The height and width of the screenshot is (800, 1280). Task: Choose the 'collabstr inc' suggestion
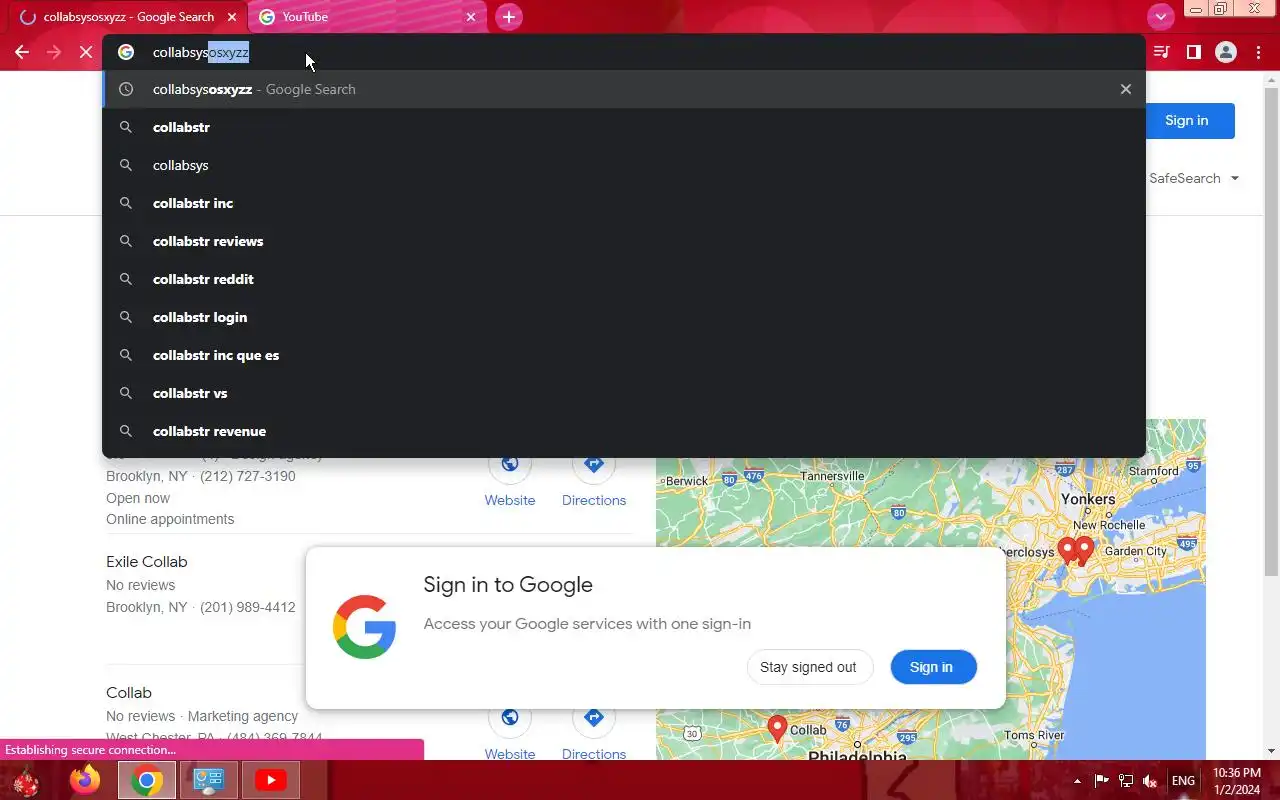pos(624,203)
